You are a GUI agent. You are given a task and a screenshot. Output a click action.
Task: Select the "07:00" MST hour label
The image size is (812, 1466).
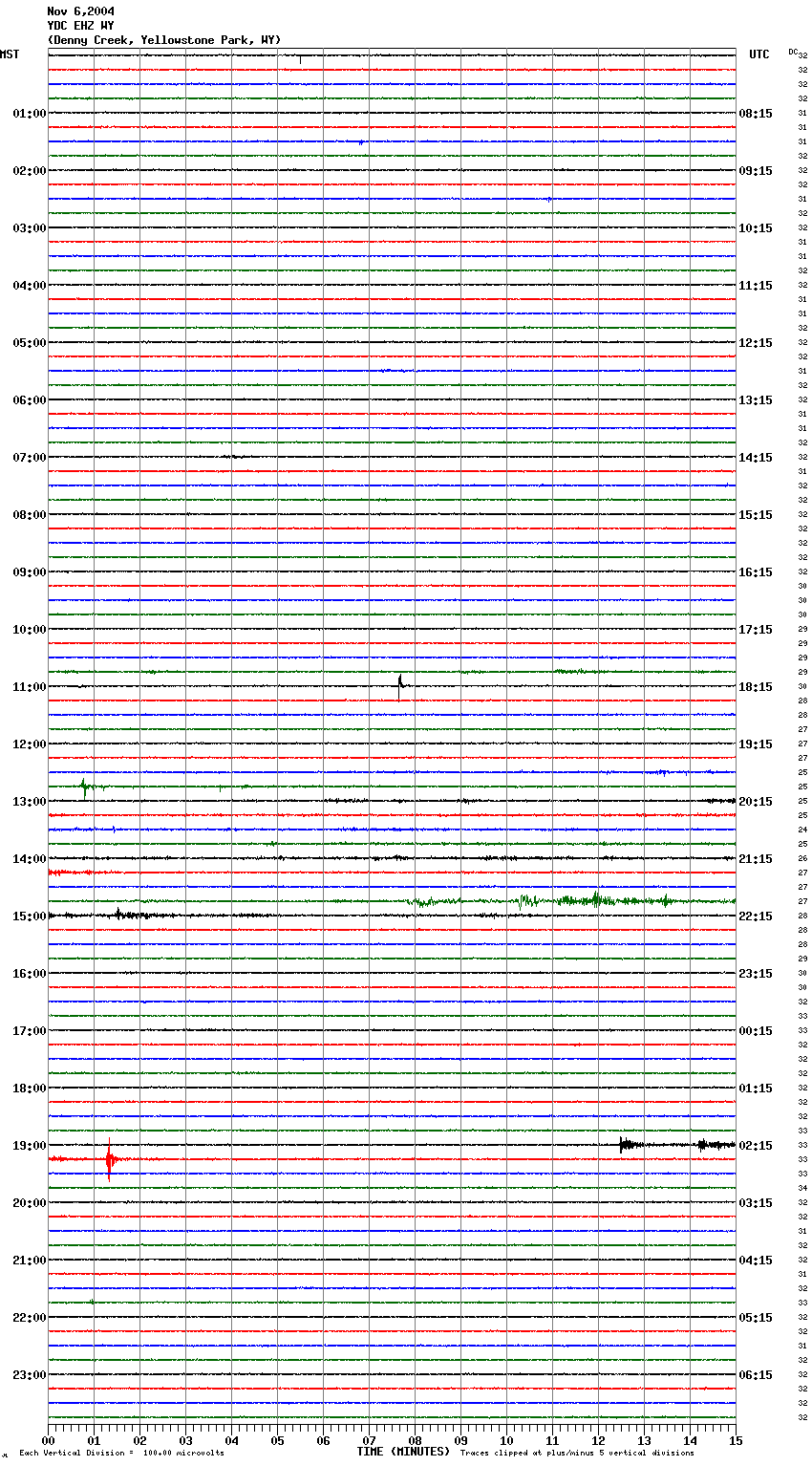tap(30, 458)
